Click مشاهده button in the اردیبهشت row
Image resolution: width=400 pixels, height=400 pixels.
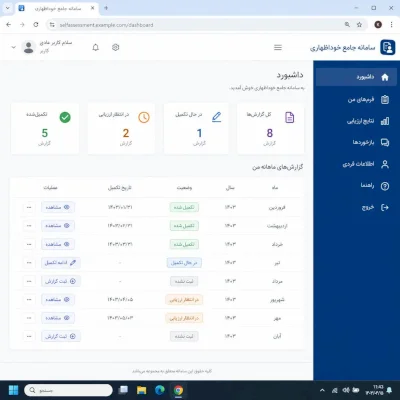click(x=58, y=226)
